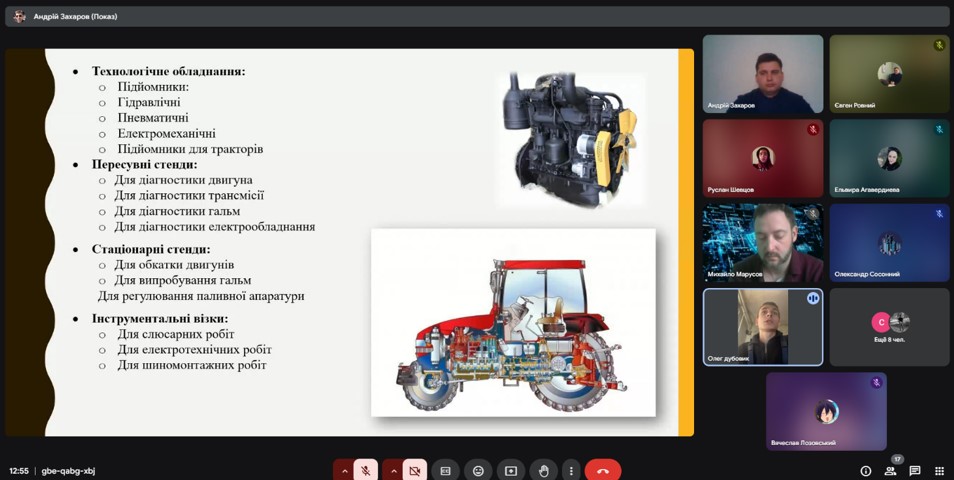Click heading 'Пересувні стенди:'
The height and width of the screenshot is (480, 954).
[x=145, y=164]
